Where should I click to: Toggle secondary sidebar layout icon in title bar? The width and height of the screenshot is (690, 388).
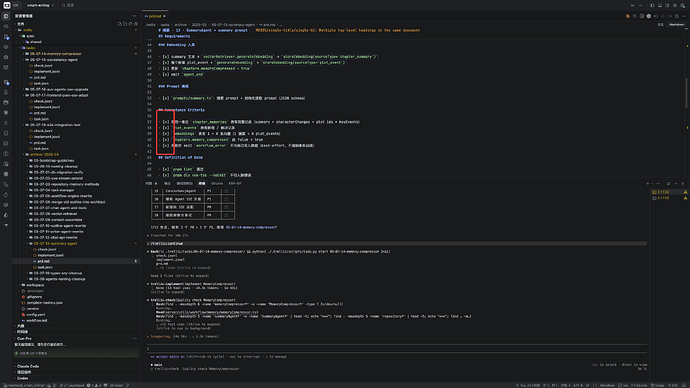(x=667, y=5)
